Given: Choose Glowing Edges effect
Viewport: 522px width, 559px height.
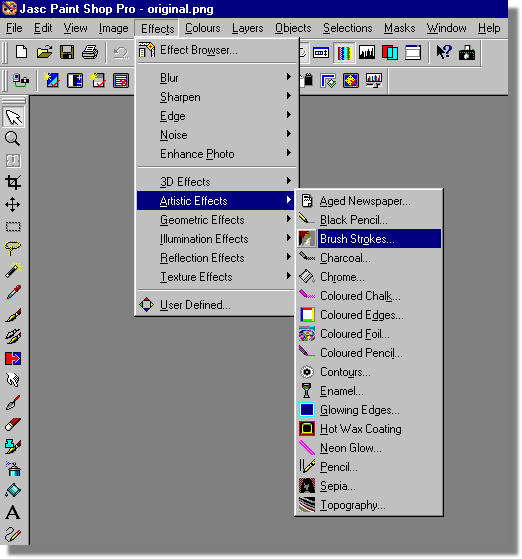Looking at the screenshot, I should pyautogui.click(x=369, y=410).
